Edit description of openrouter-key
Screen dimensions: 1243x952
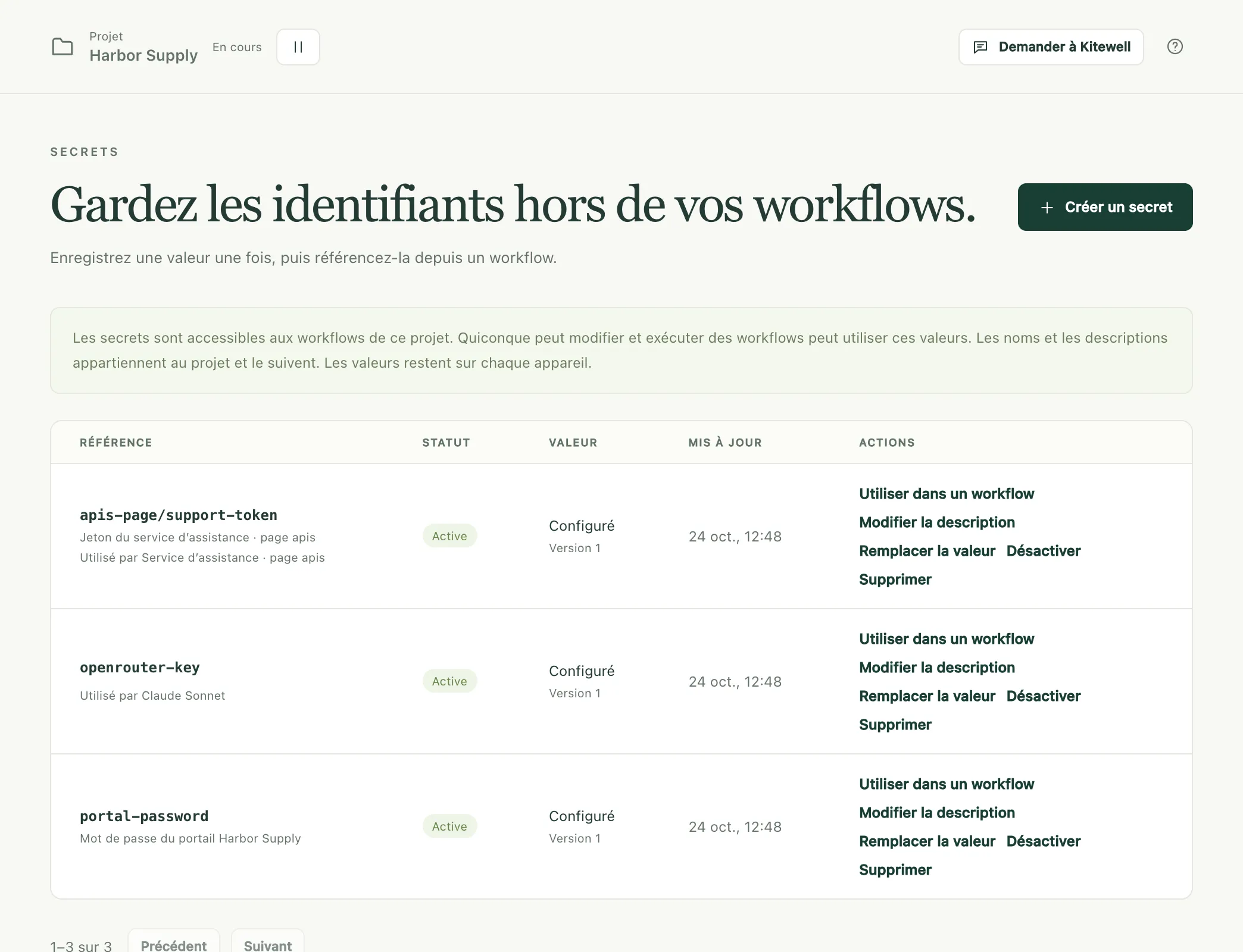point(936,668)
